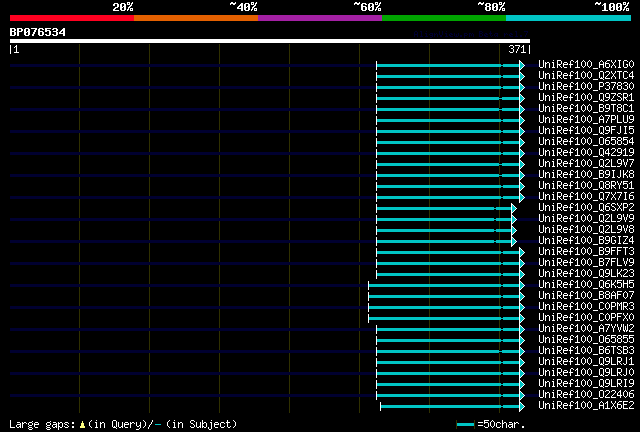Image resolution: width=640 pixels, height=432 pixels.
Task: Click subject name UniRef100_Q2L9V9
Action: [x=586, y=219]
